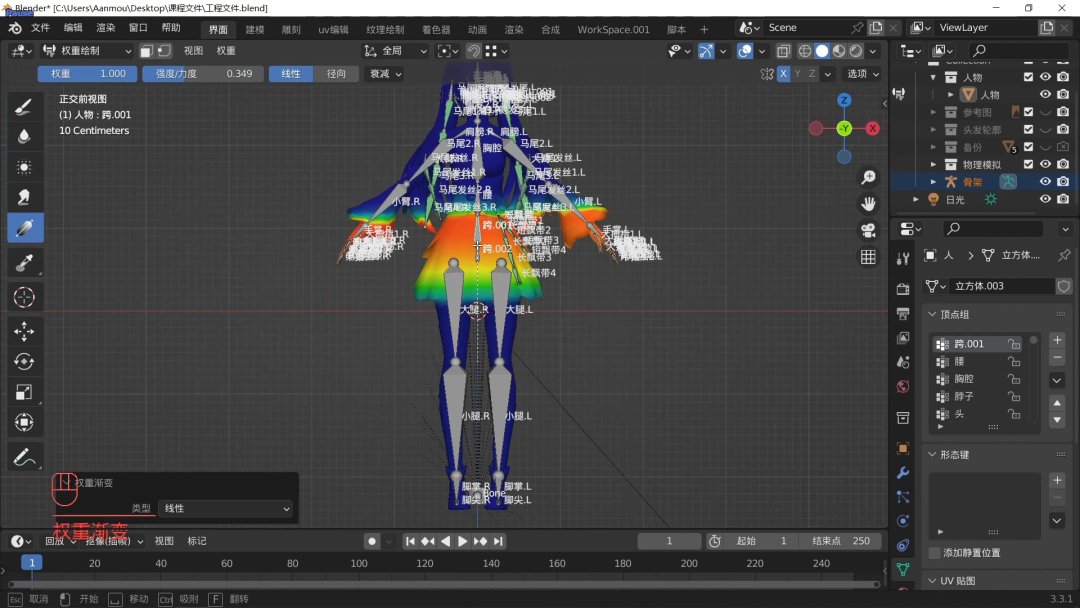Select the Smear brush tool
This screenshot has width=1080, height=608.
pyautogui.click(x=25, y=197)
